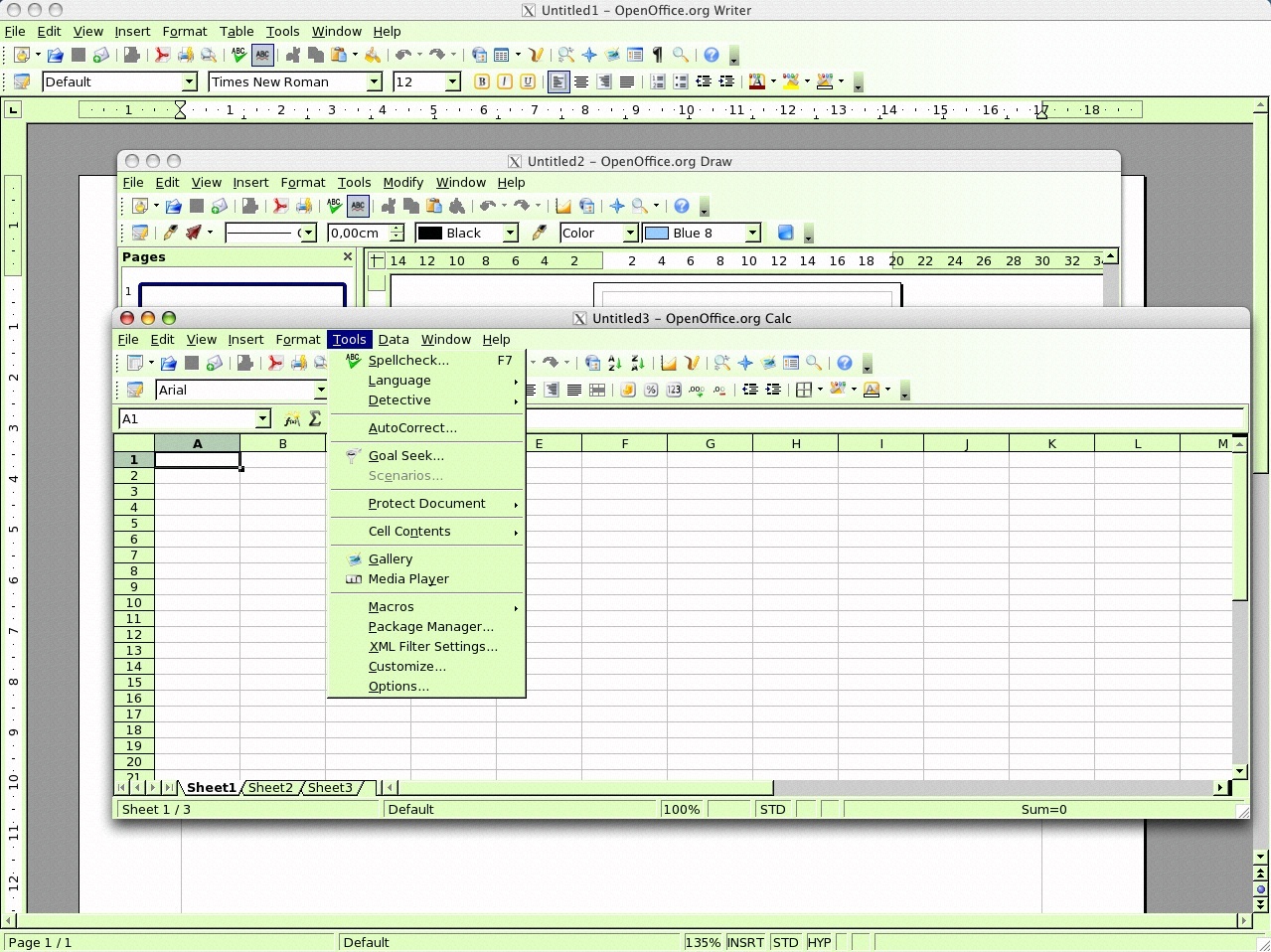Select Goal Seek in Tools menu
The height and width of the screenshot is (952, 1271).
click(x=426, y=456)
